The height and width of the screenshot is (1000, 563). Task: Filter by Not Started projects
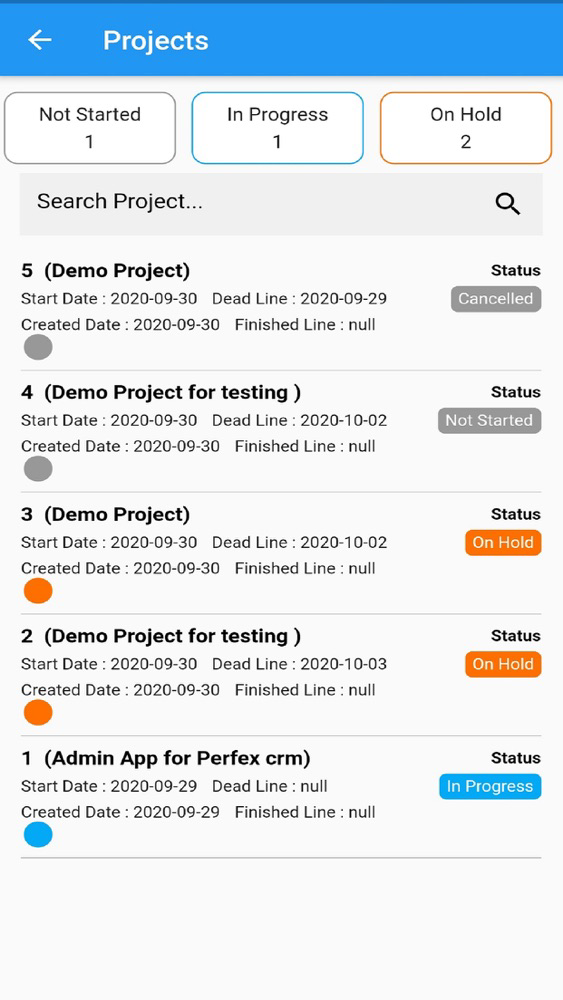pos(90,128)
